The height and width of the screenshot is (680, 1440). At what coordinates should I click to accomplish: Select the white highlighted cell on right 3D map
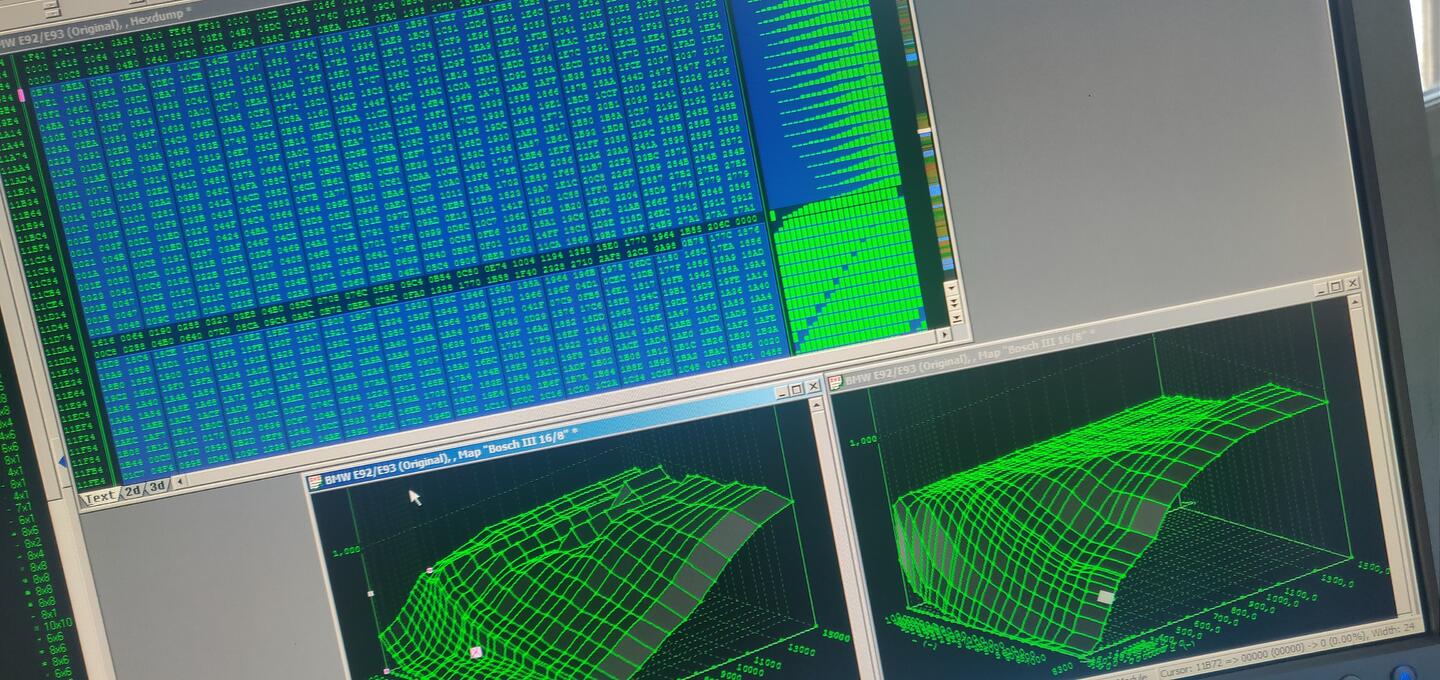[1105, 597]
